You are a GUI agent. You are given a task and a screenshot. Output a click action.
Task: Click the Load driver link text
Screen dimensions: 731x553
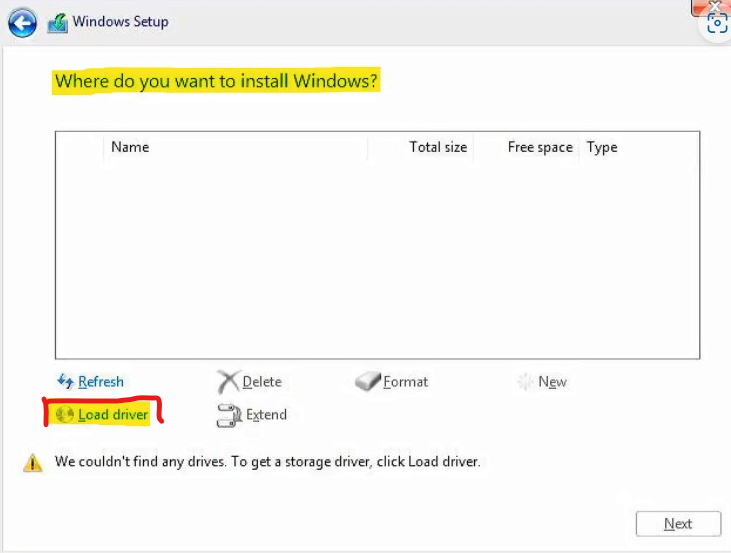(x=113, y=414)
